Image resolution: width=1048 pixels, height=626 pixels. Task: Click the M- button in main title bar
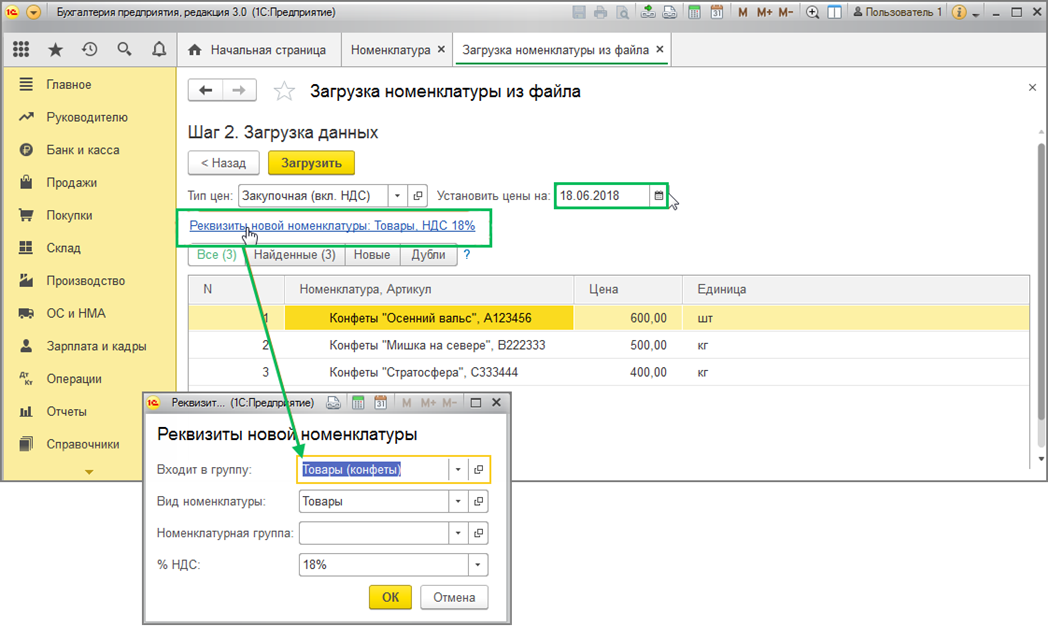785,12
